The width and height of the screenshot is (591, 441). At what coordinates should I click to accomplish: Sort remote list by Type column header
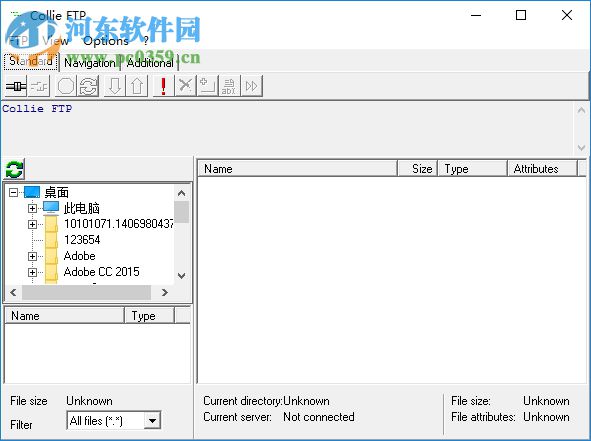tap(472, 168)
